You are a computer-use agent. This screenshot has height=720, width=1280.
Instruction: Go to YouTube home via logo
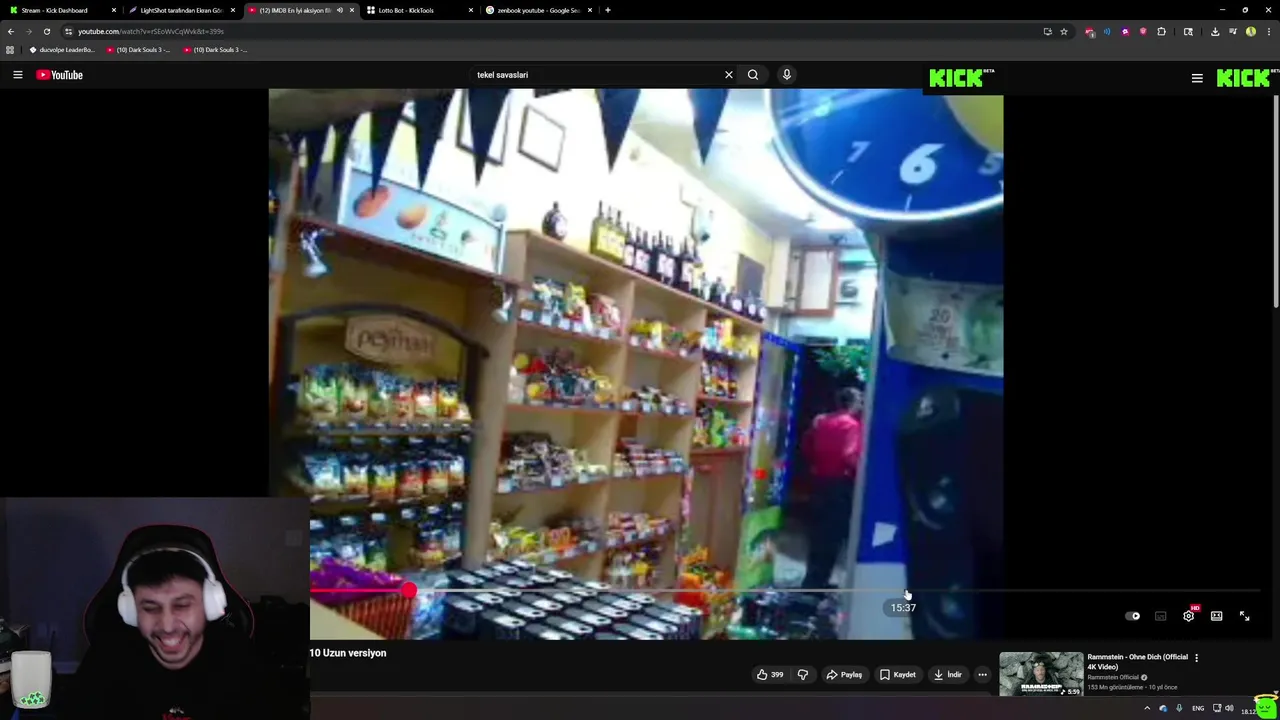tap(60, 75)
